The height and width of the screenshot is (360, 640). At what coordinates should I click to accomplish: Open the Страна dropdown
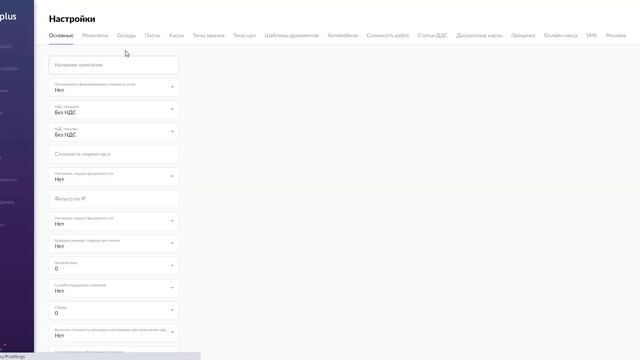114,311
